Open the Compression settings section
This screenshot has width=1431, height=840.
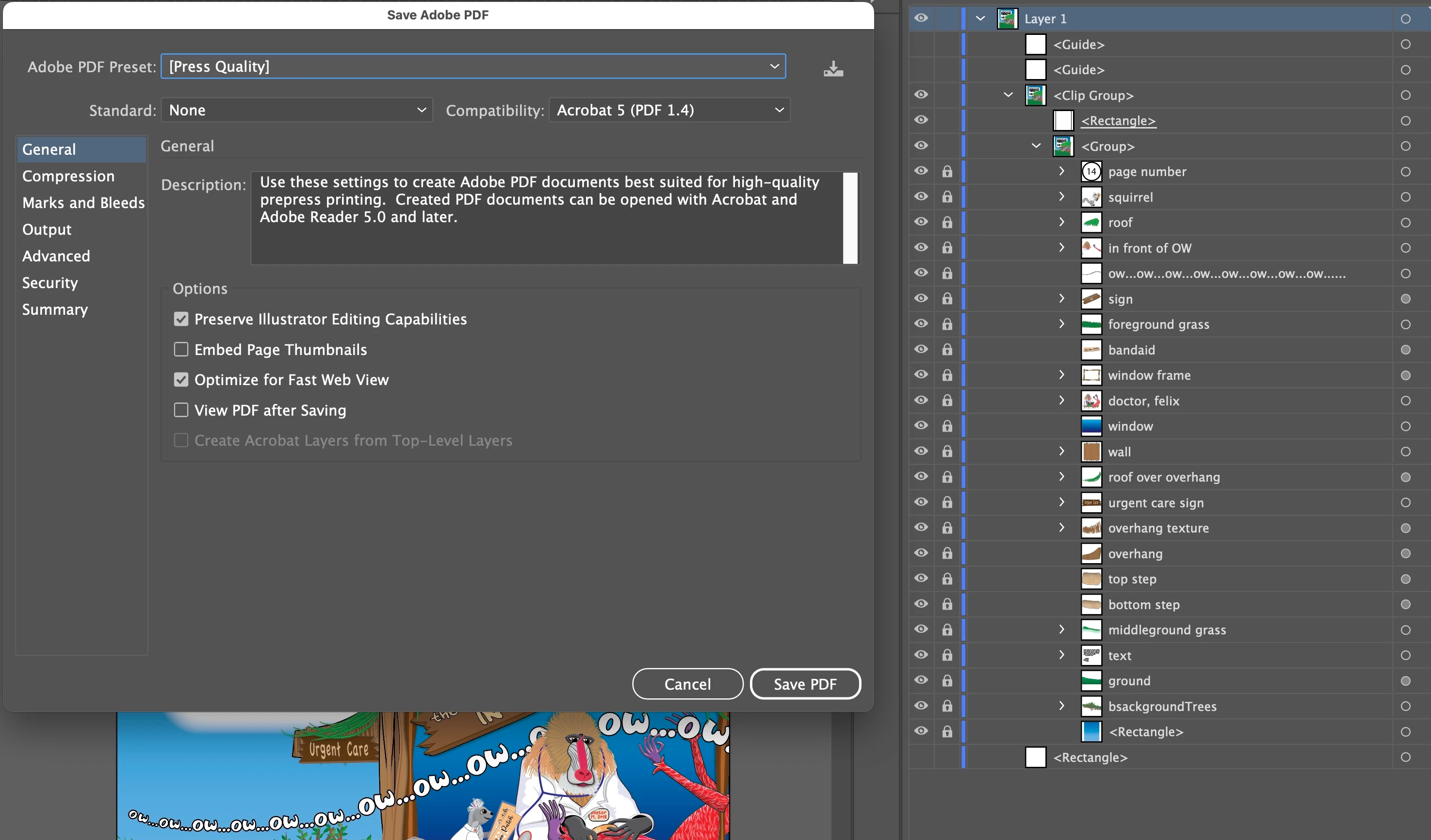coord(68,176)
